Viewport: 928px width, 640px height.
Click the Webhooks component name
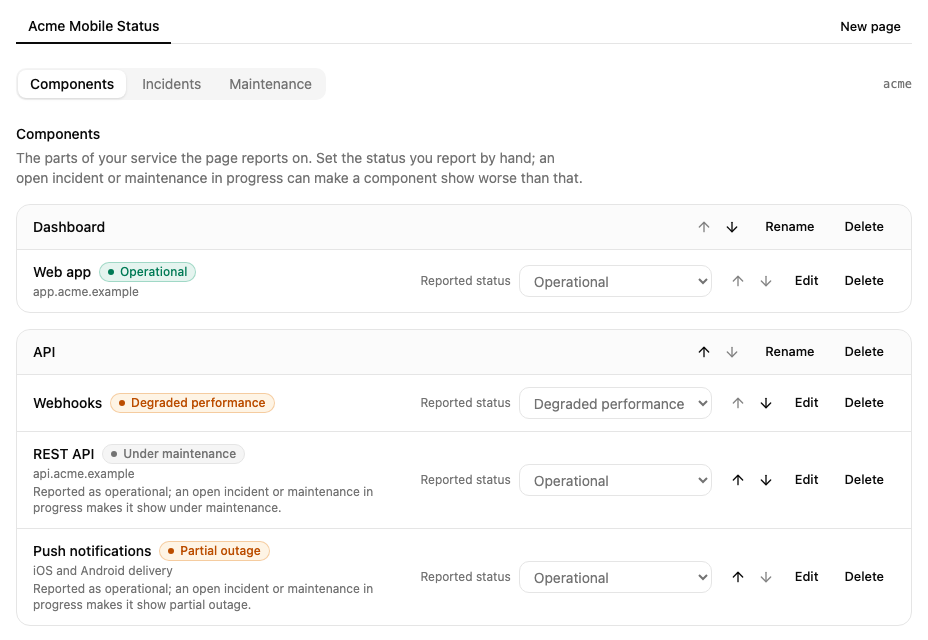[67, 403]
